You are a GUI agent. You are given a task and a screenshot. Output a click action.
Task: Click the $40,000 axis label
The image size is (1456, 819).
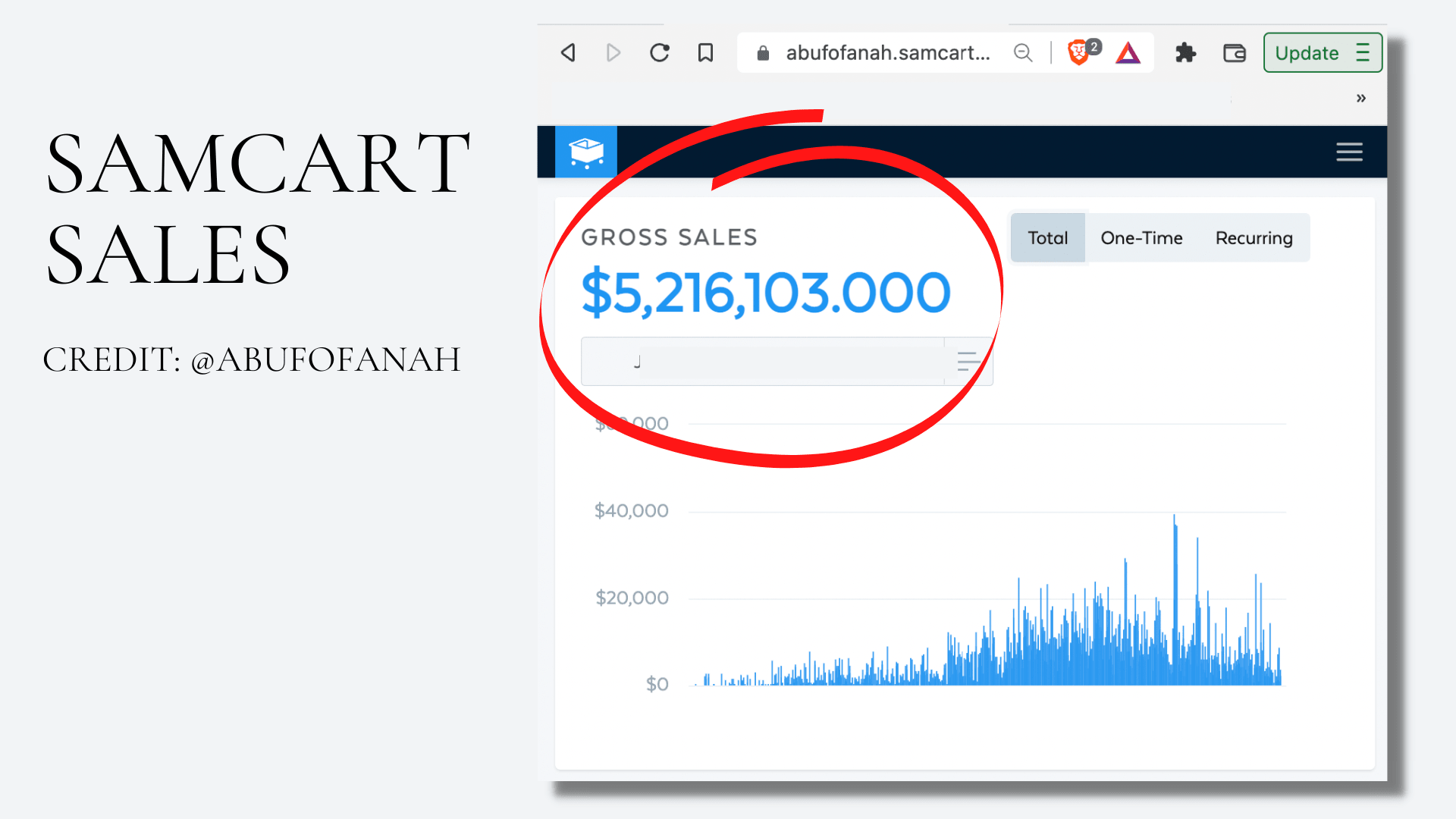click(x=631, y=510)
